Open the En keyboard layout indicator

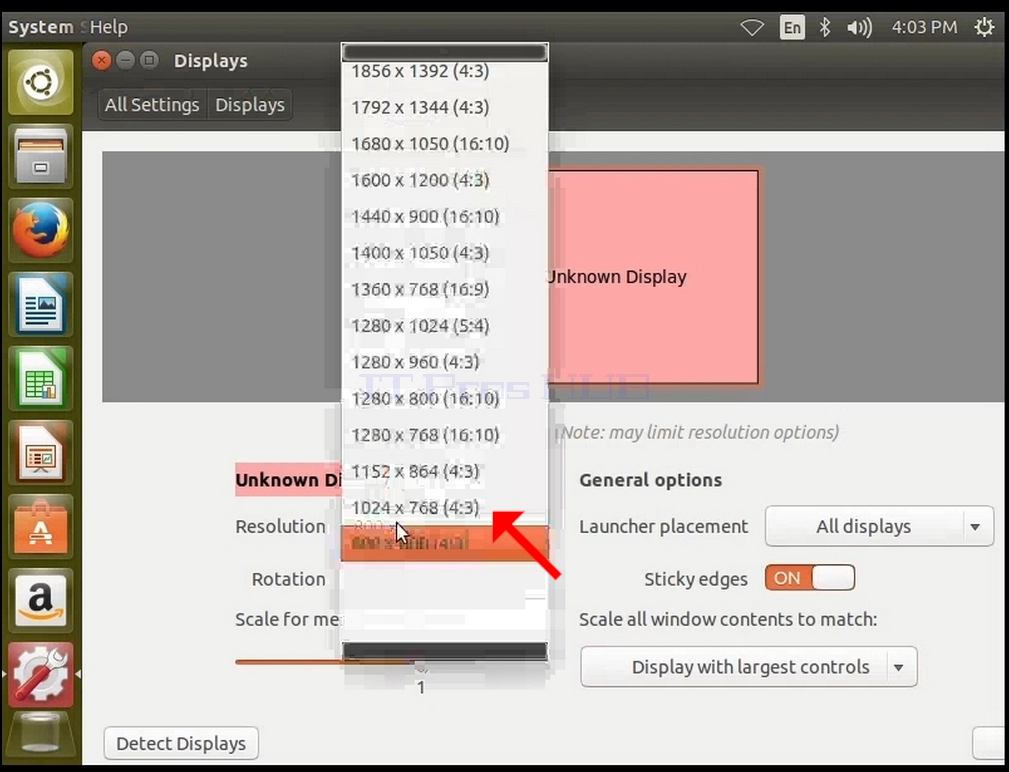point(791,27)
